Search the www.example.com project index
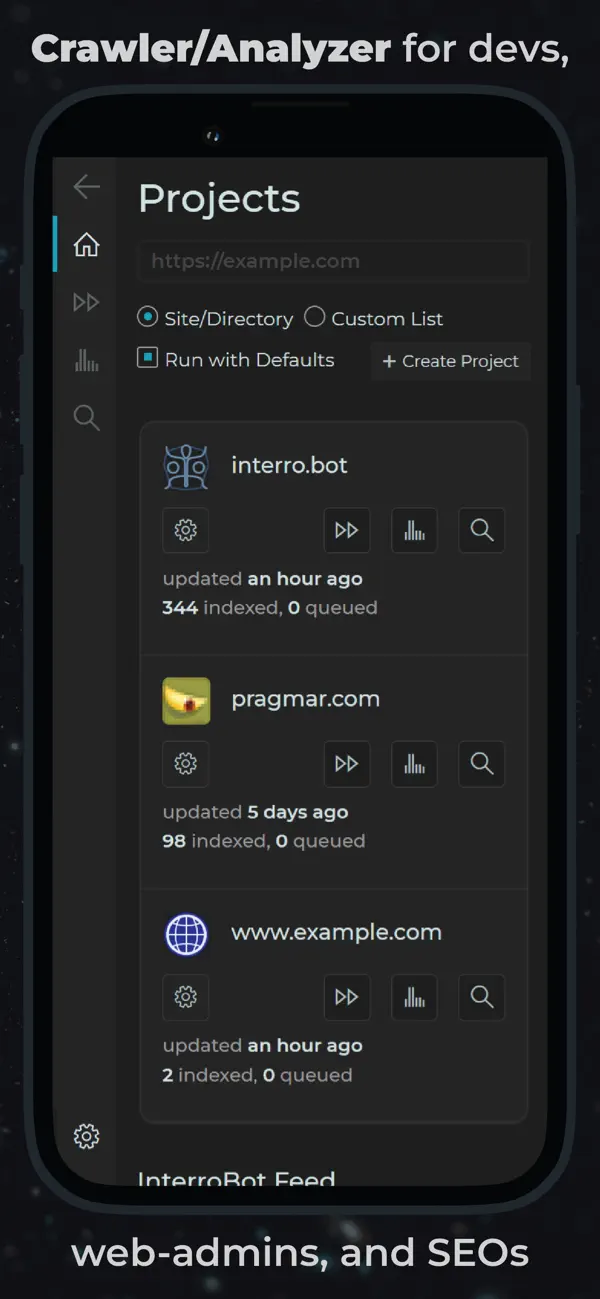Screen dimensions: 600x1299 pos(482,997)
